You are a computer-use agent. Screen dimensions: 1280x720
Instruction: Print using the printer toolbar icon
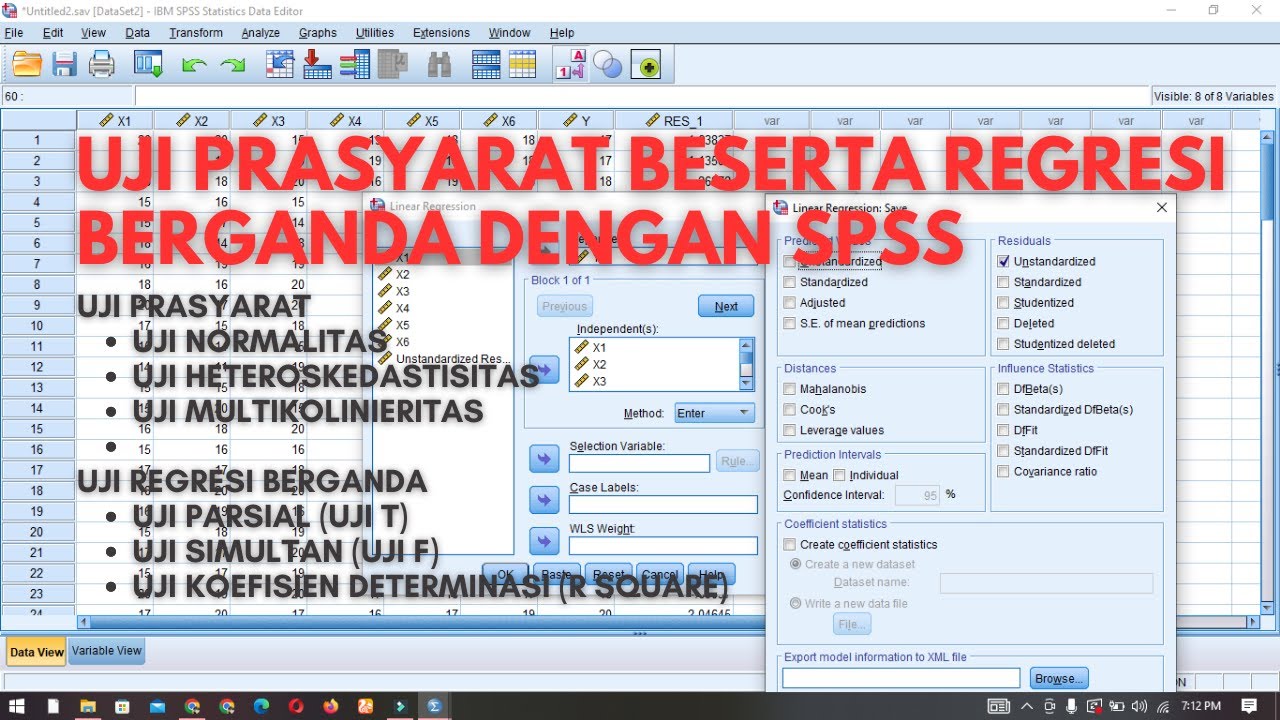102,65
